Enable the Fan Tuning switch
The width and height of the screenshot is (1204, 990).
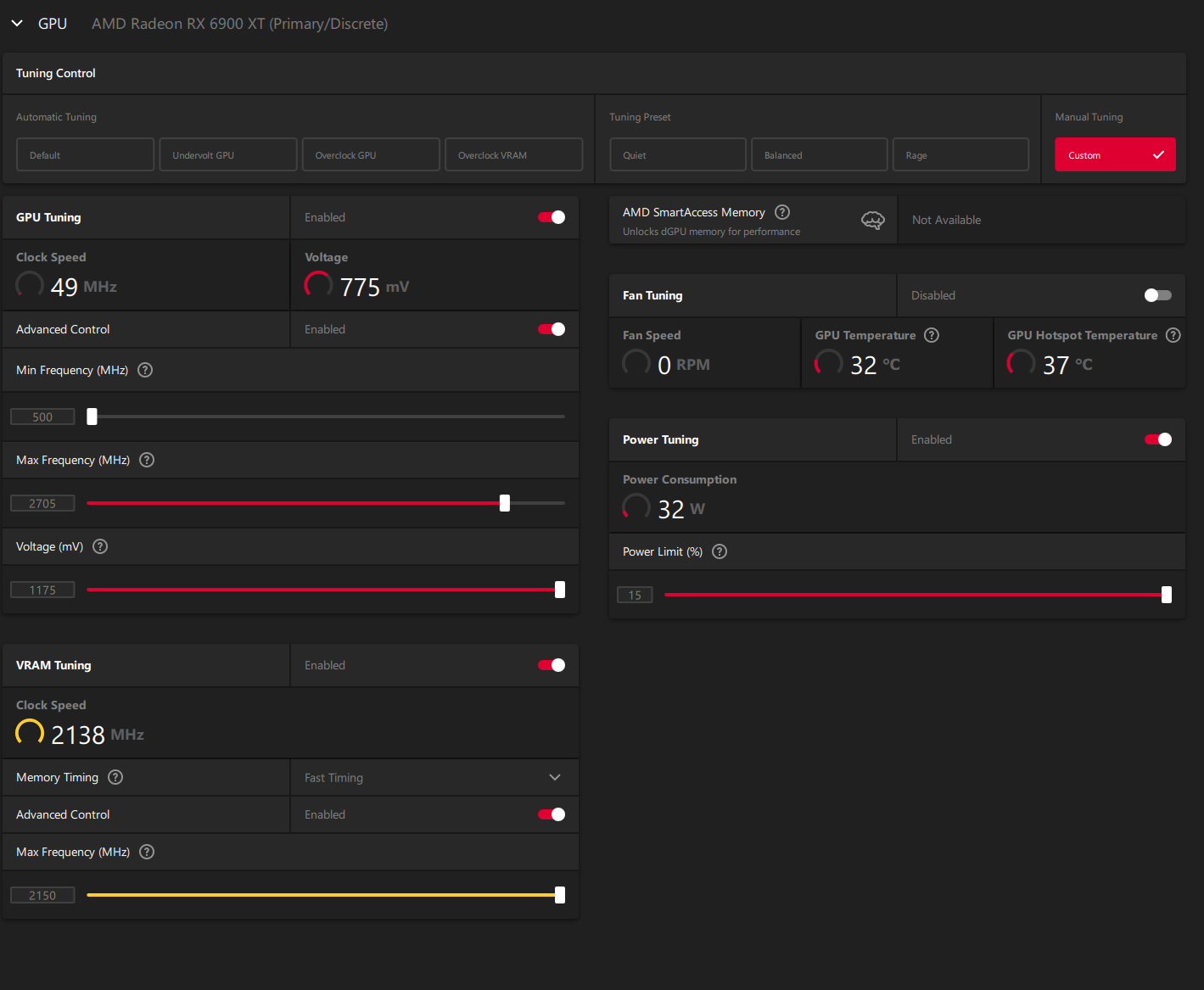1157,295
